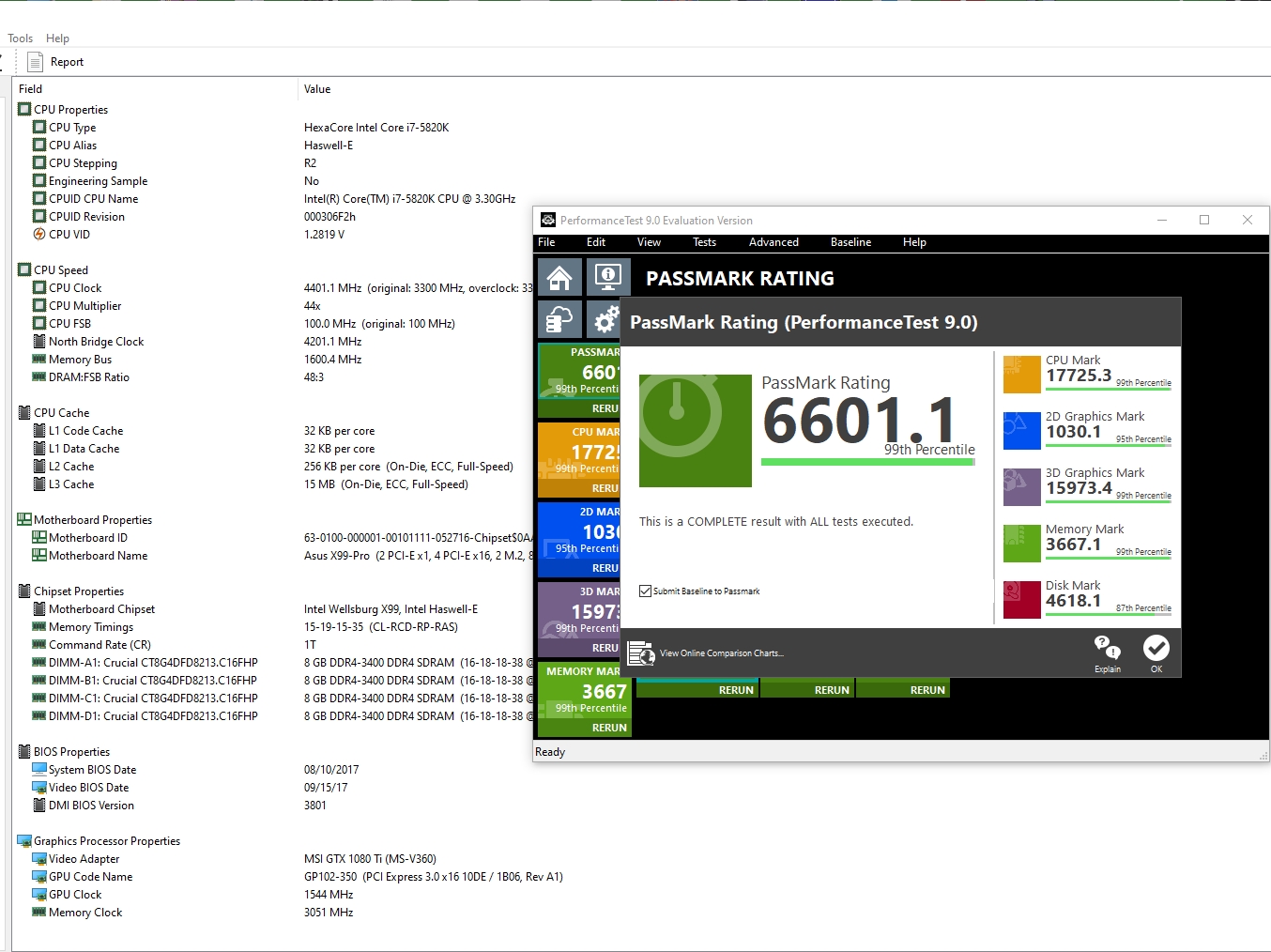The image size is (1271, 952).
Task: Click the icon beside Motherboard ID
Action: (x=39, y=538)
